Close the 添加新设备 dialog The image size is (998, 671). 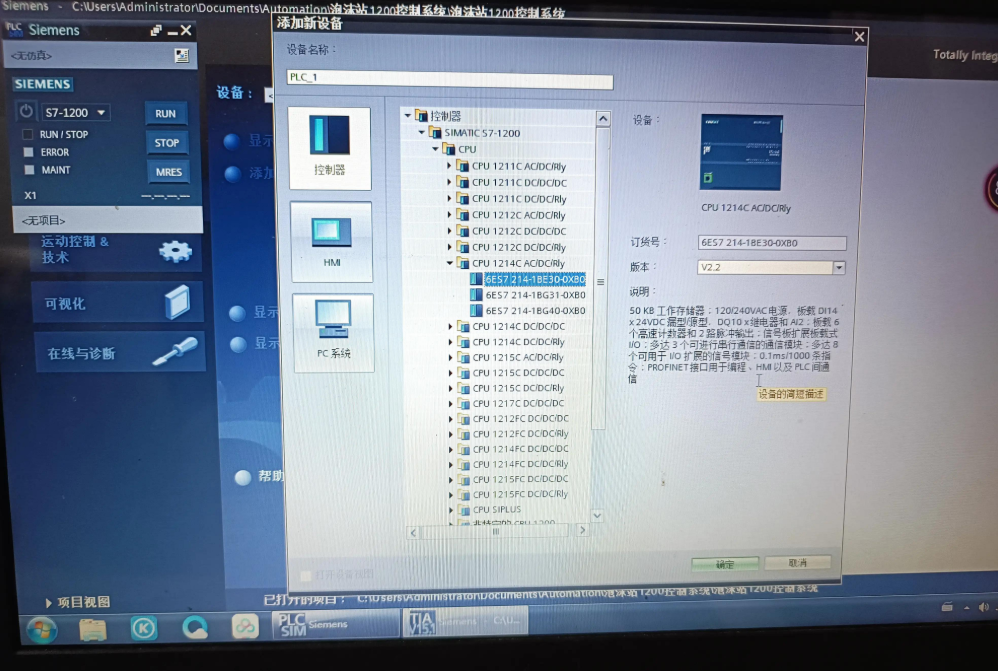859,37
